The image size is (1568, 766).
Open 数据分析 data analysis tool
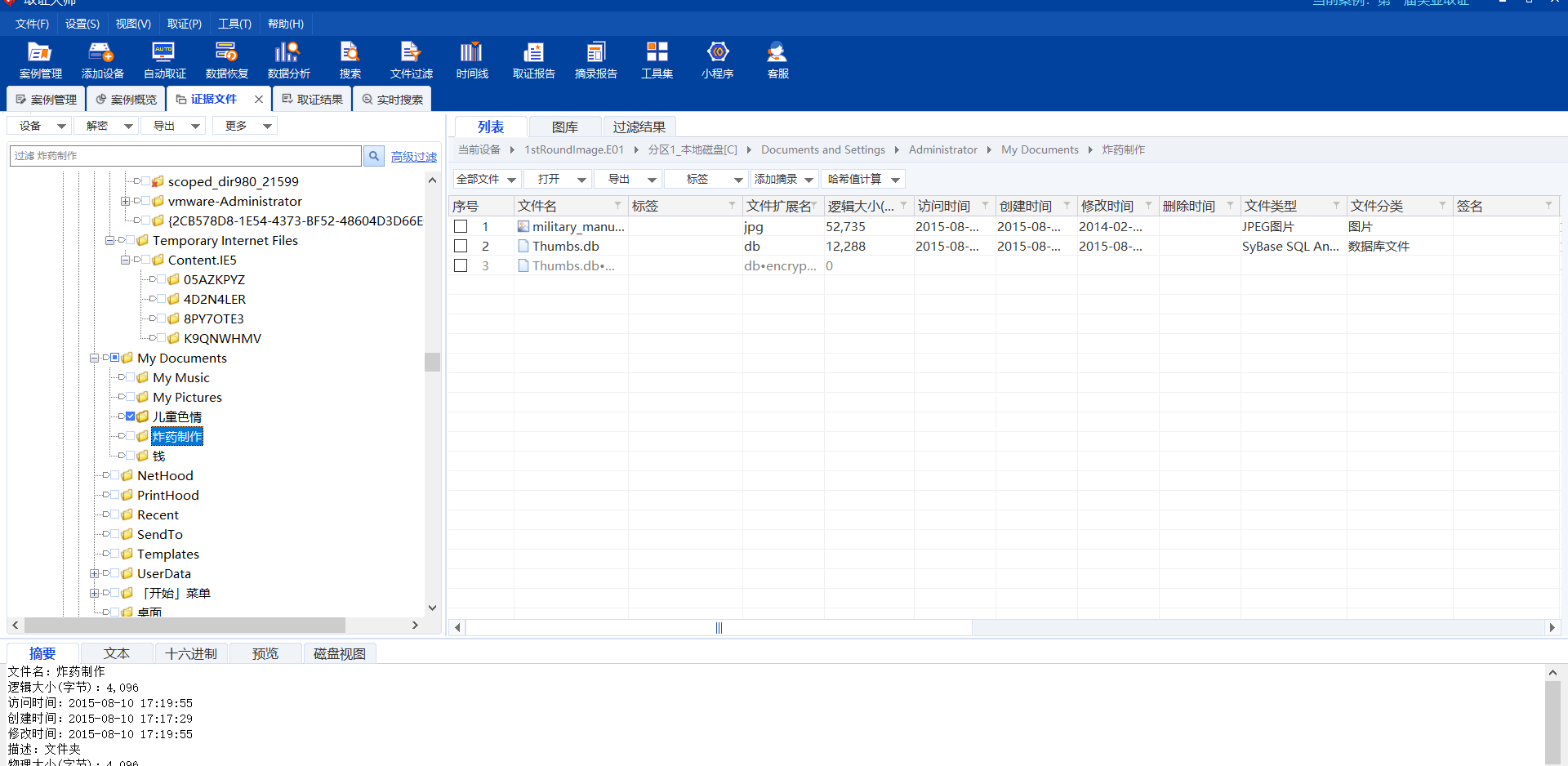288,60
